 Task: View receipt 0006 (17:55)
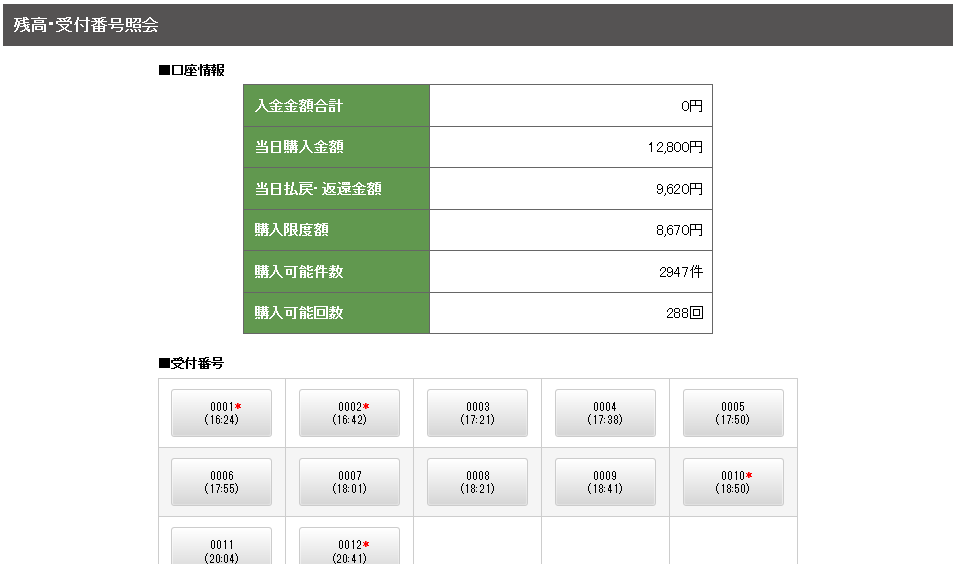pyautogui.click(x=221, y=482)
